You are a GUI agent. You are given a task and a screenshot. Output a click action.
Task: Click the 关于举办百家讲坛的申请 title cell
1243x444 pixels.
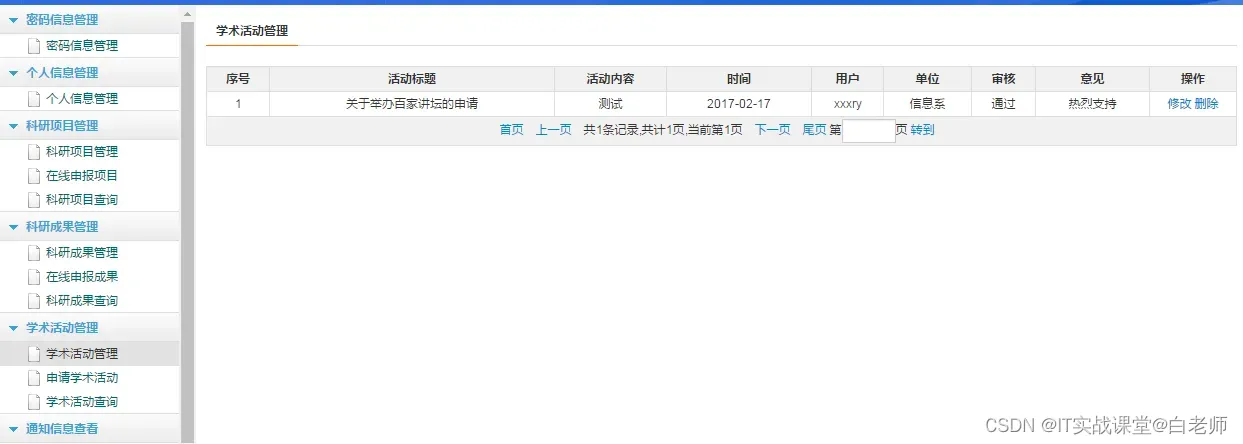(x=412, y=104)
